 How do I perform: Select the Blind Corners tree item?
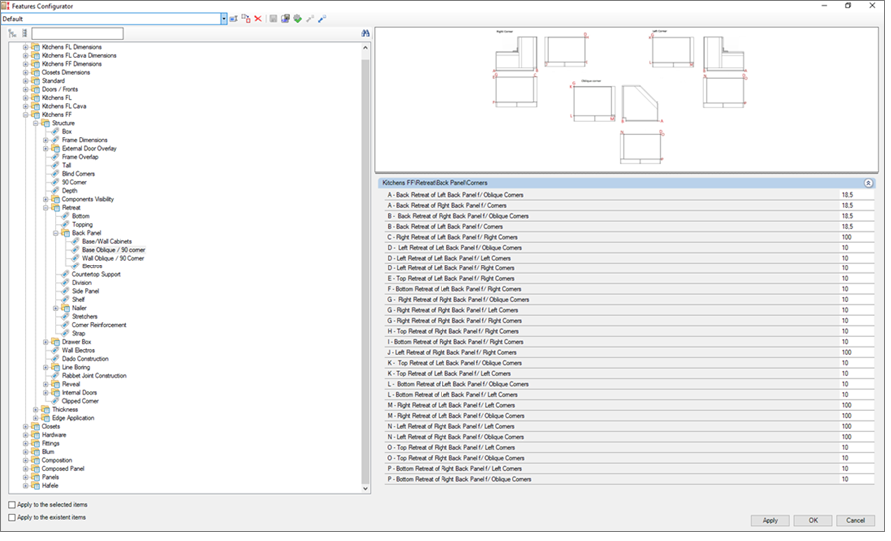pos(78,174)
